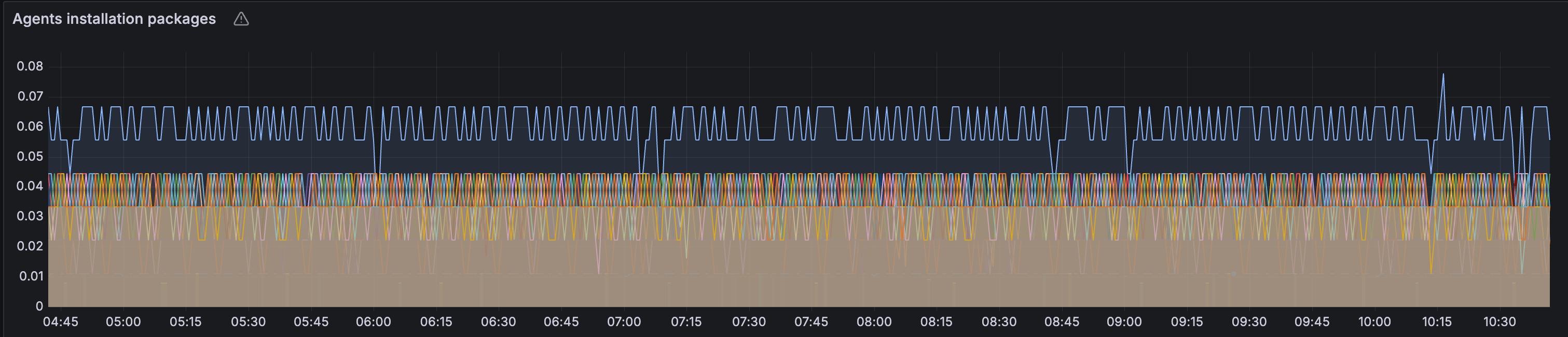The height and width of the screenshot is (337, 1568).
Task: Click the 0.07 y-axis value
Action: (x=30, y=96)
